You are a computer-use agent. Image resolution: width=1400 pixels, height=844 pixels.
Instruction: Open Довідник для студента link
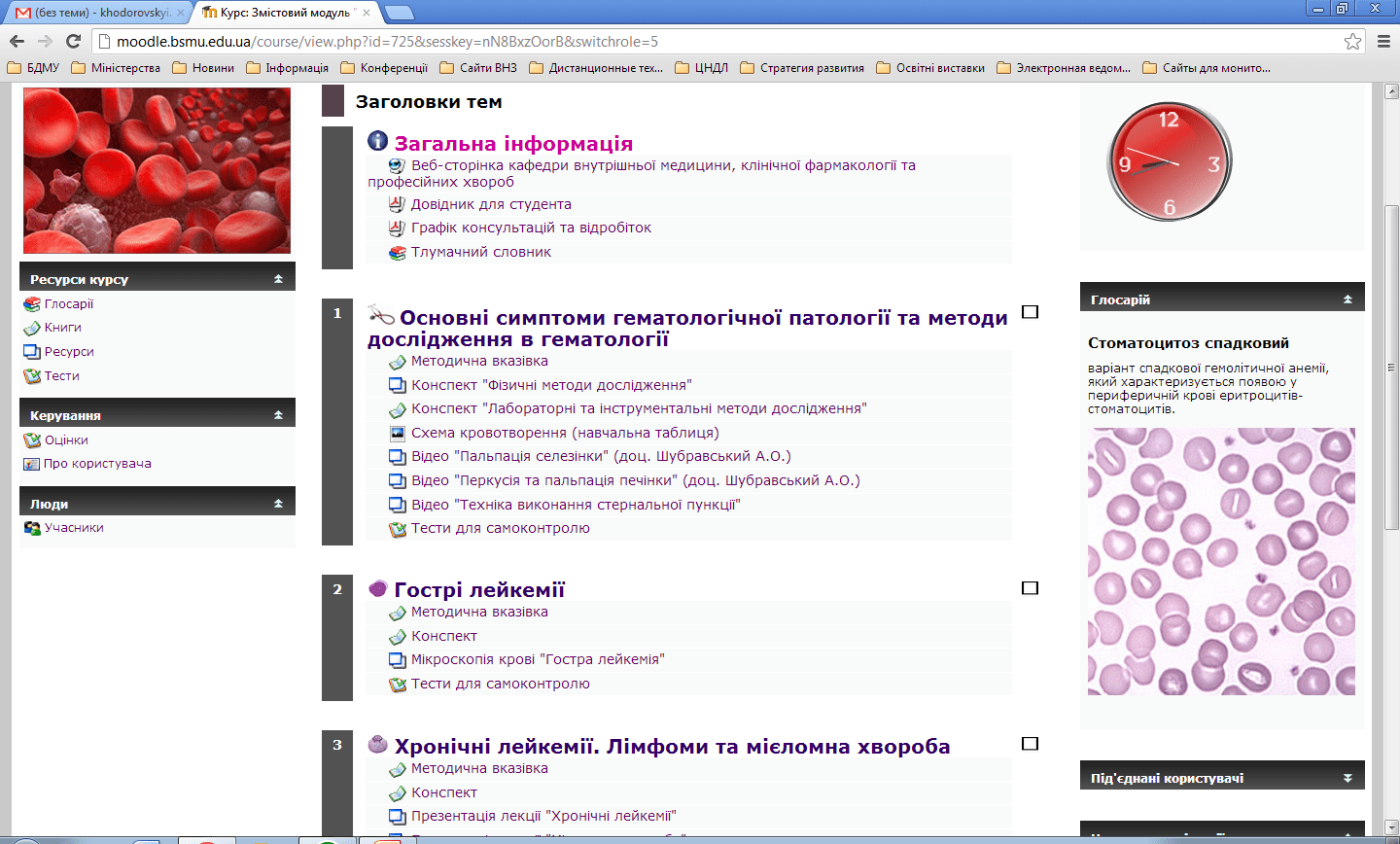click(491, 204)
